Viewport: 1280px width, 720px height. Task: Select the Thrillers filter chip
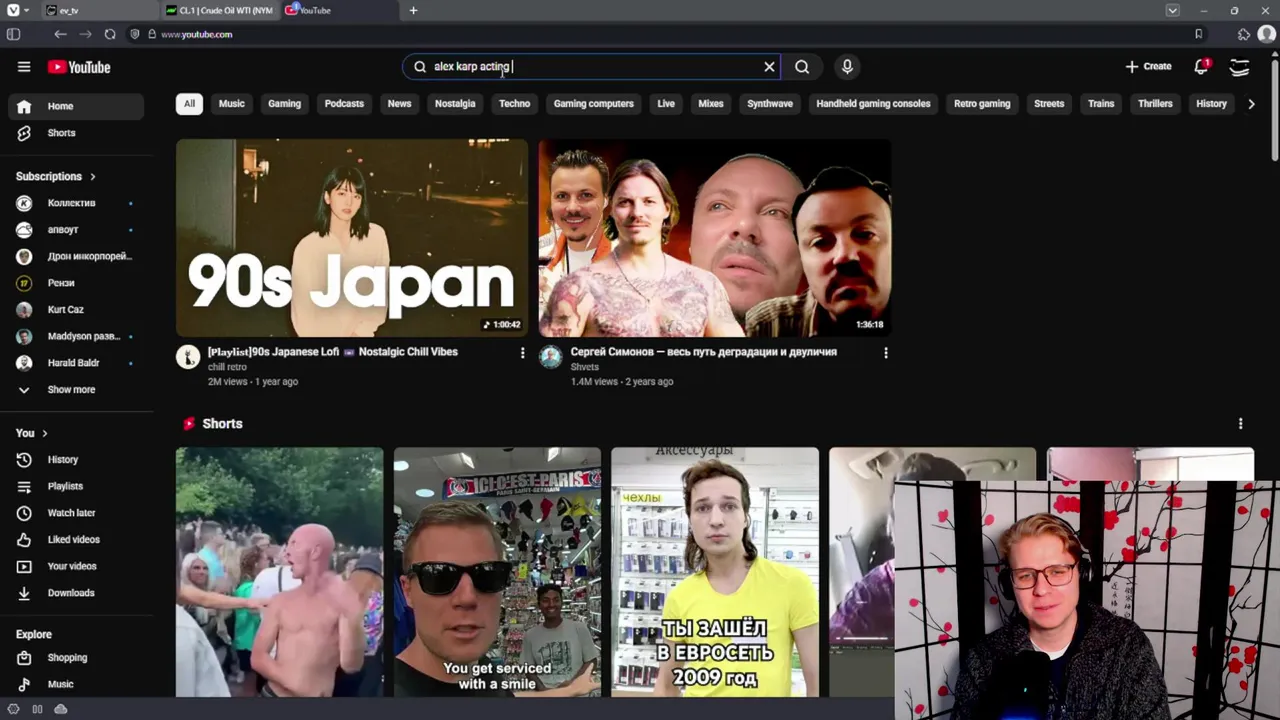tap(1155, 104)
